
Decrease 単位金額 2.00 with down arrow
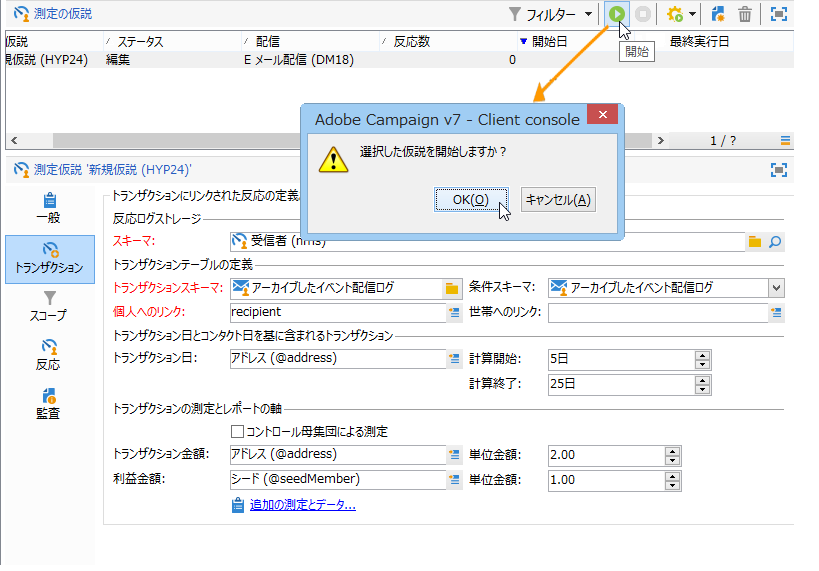click(x=673, y=460)
